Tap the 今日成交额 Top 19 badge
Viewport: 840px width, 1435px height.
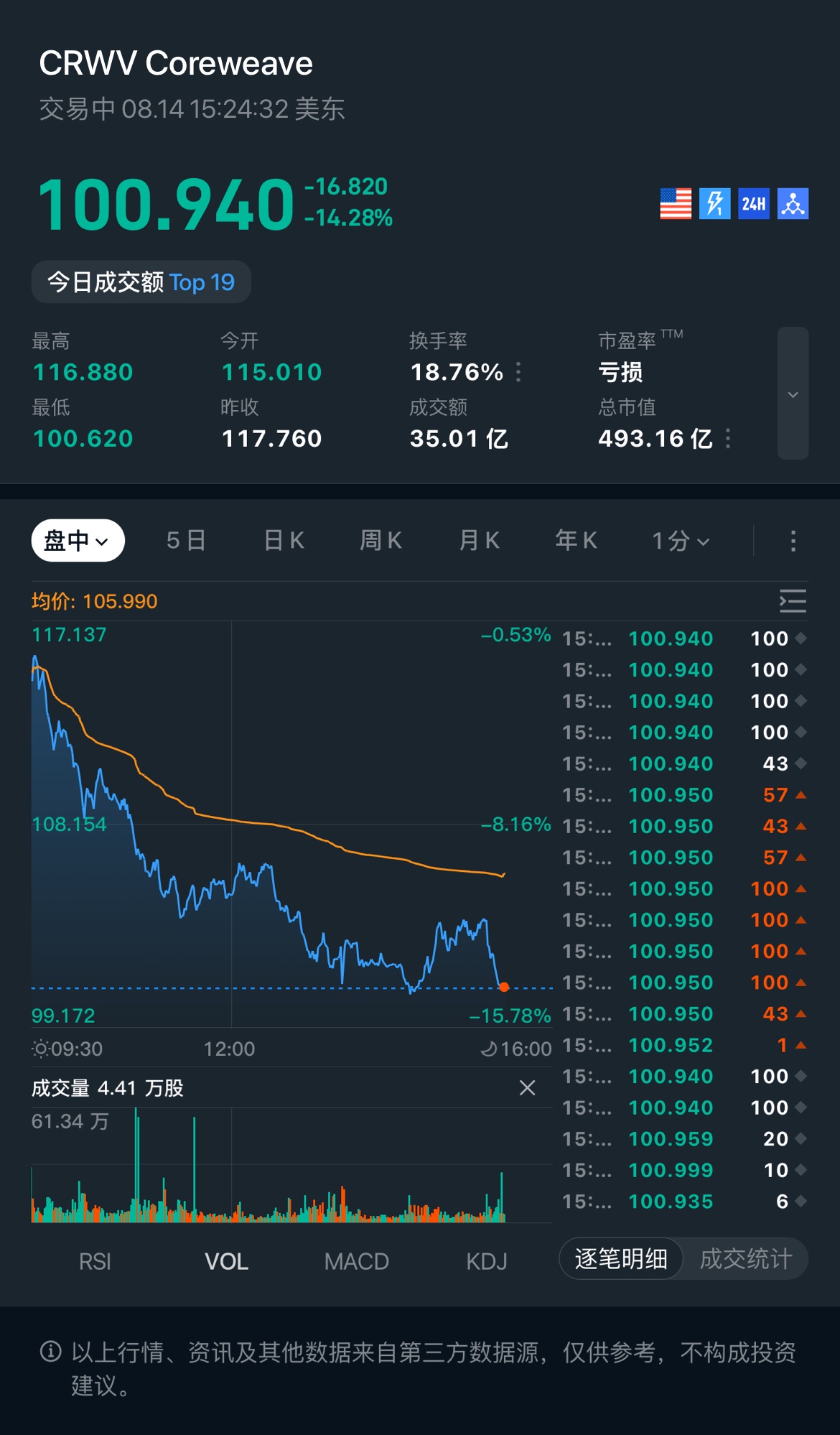pyautogui.click(x=141, y=282)
